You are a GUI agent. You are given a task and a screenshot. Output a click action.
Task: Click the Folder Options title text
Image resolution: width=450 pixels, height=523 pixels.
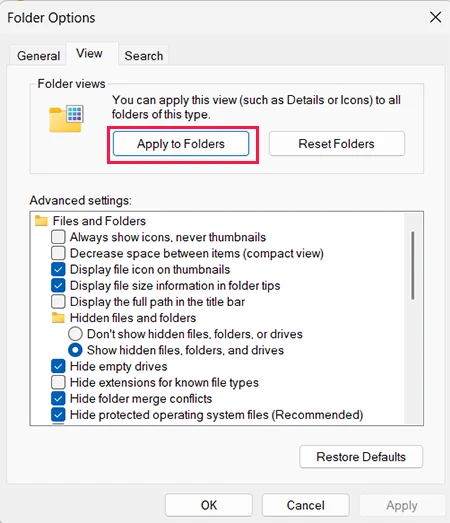[51, 18]
